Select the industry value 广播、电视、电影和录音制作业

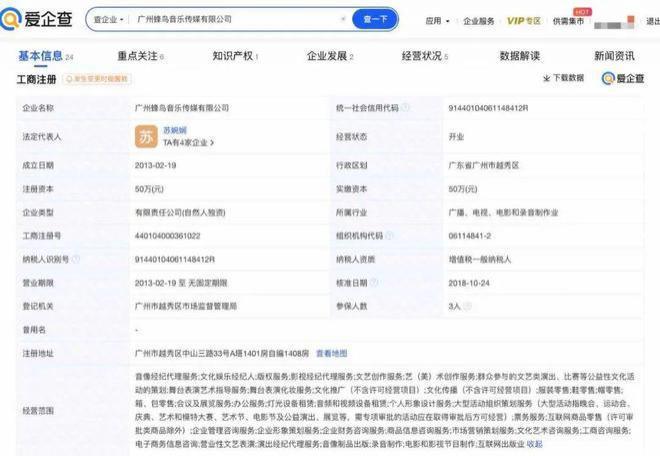click(x=503, y=213)
